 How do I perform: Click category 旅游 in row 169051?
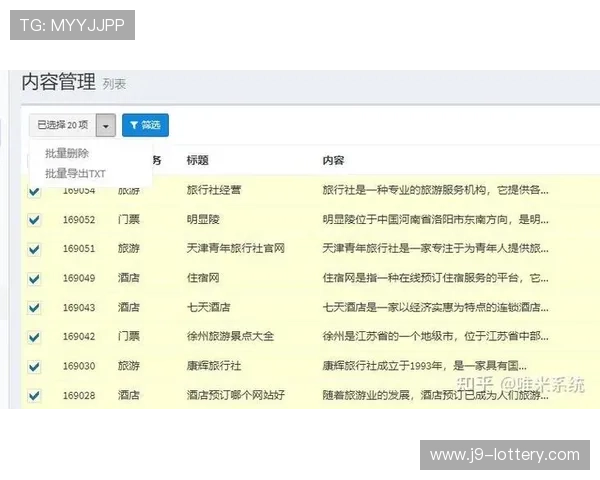(129, 248)
